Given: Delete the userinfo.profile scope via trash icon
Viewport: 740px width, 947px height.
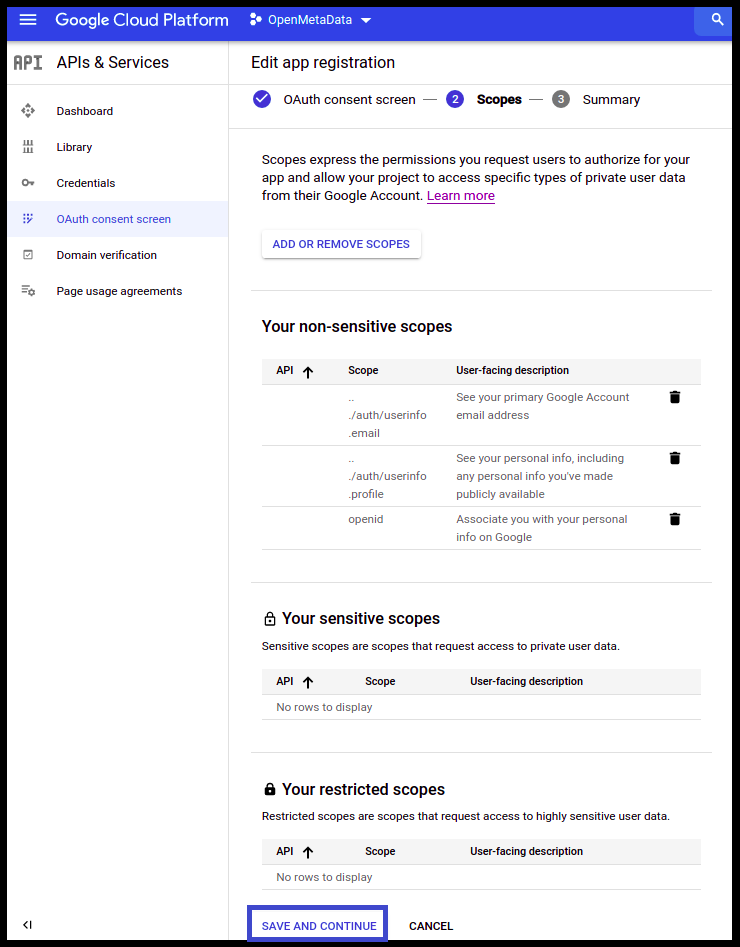Looking at the screenshot, I should 675,458.
